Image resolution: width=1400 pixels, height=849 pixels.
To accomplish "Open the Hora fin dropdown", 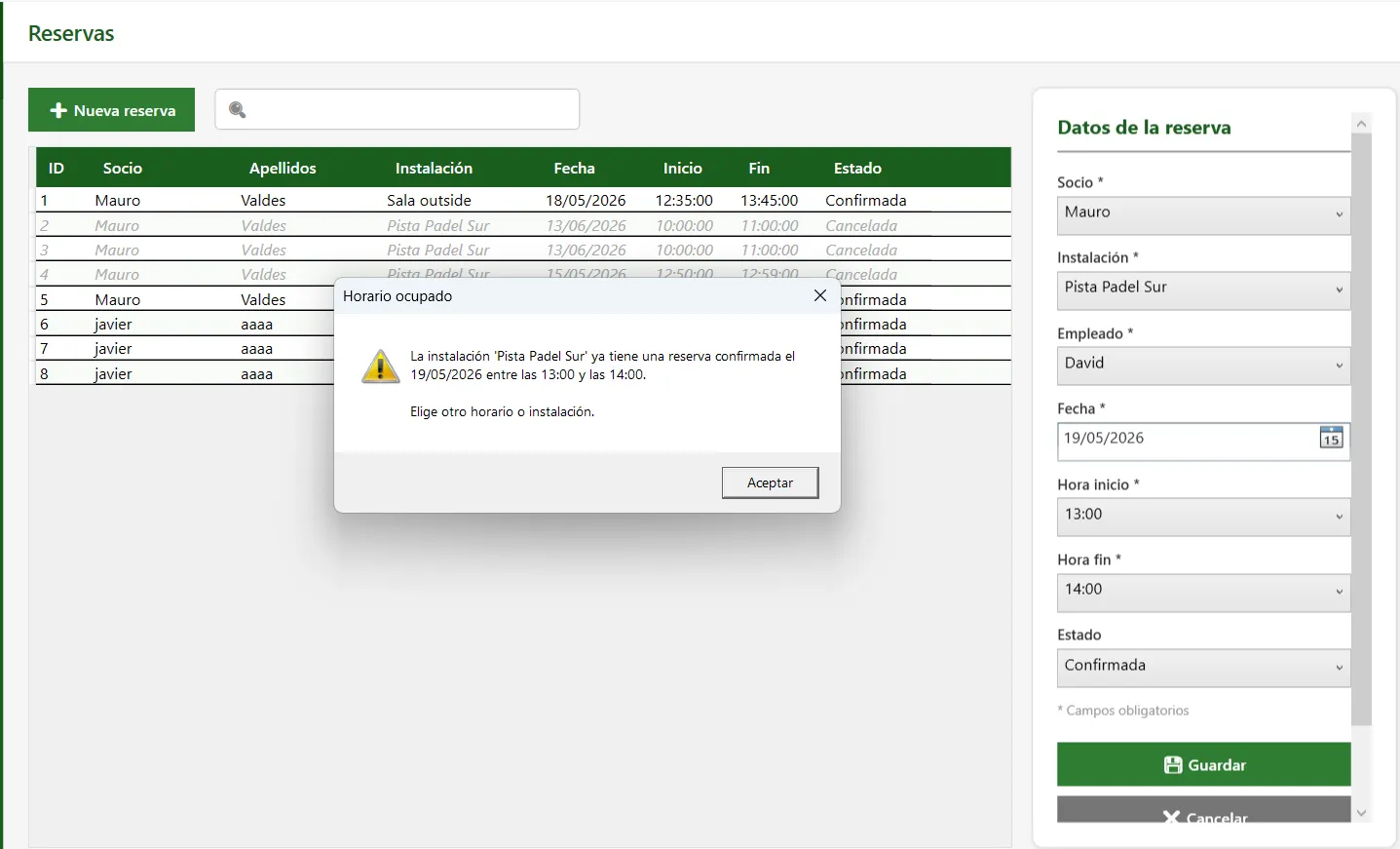I will point(1203,593).
